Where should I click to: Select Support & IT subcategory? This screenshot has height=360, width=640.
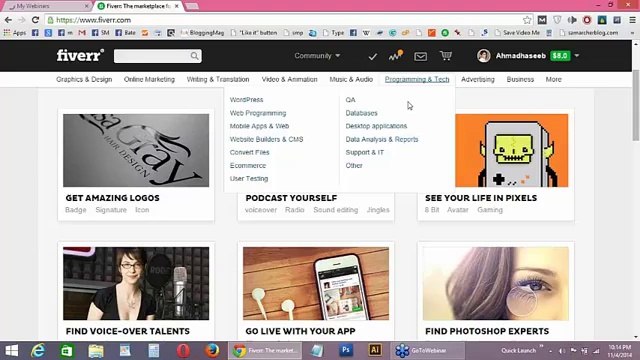coord(364,152)
